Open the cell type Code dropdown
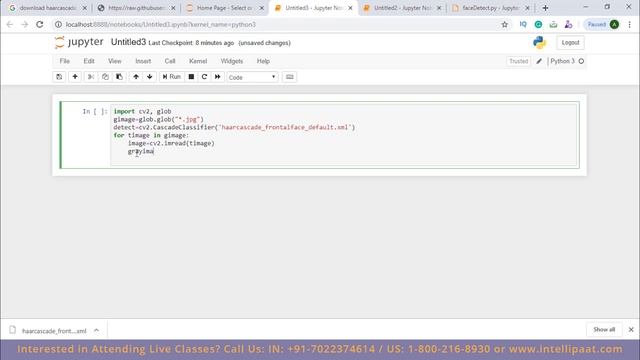This screenshot has width=640, height=360. point(252,77)
